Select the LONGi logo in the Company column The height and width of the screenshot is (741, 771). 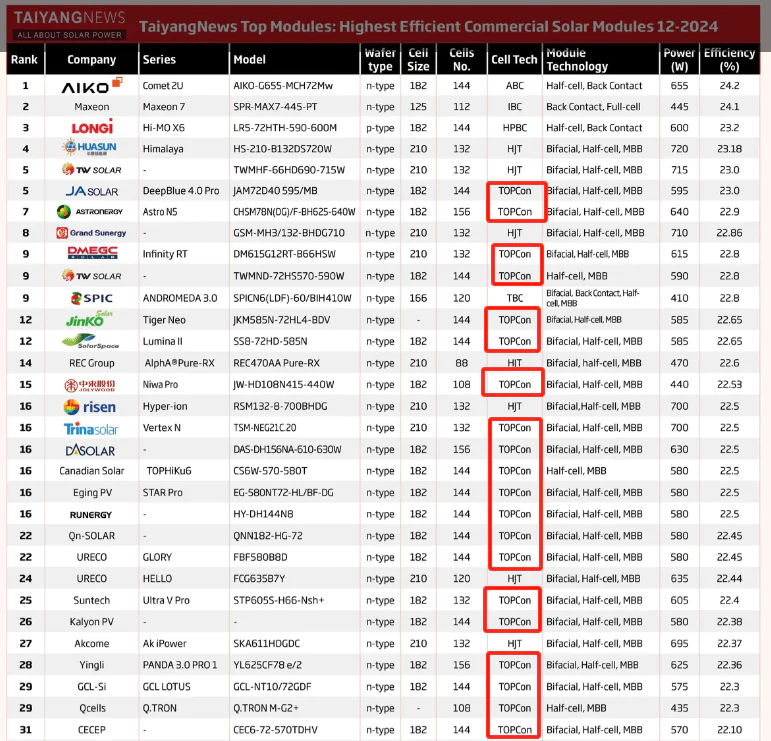click(92, 127)
